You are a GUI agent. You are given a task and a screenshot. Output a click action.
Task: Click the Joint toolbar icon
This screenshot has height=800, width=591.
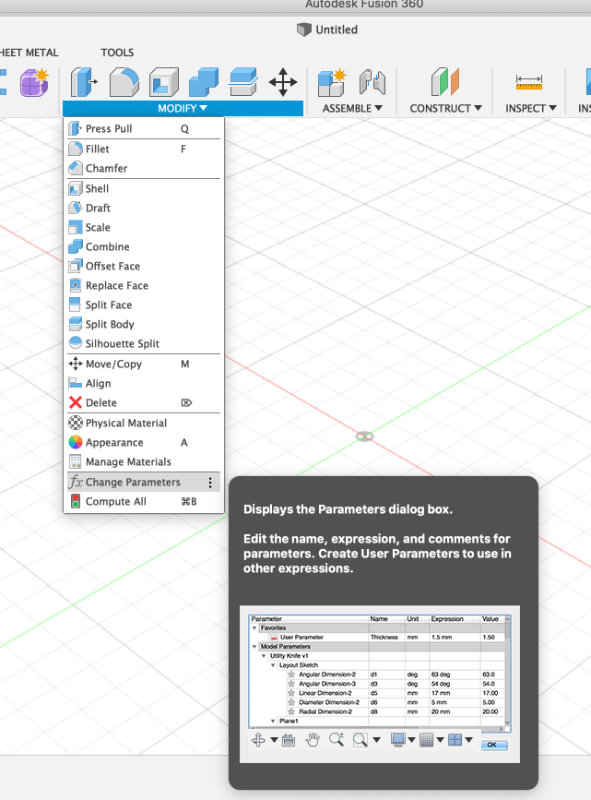pyautogui.click(x=372, y=83)
